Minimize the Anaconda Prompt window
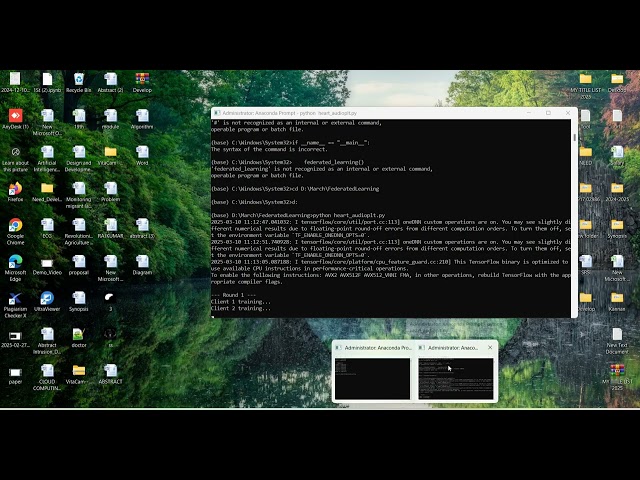This screenshot has height=480, width=640. point(529,113)
